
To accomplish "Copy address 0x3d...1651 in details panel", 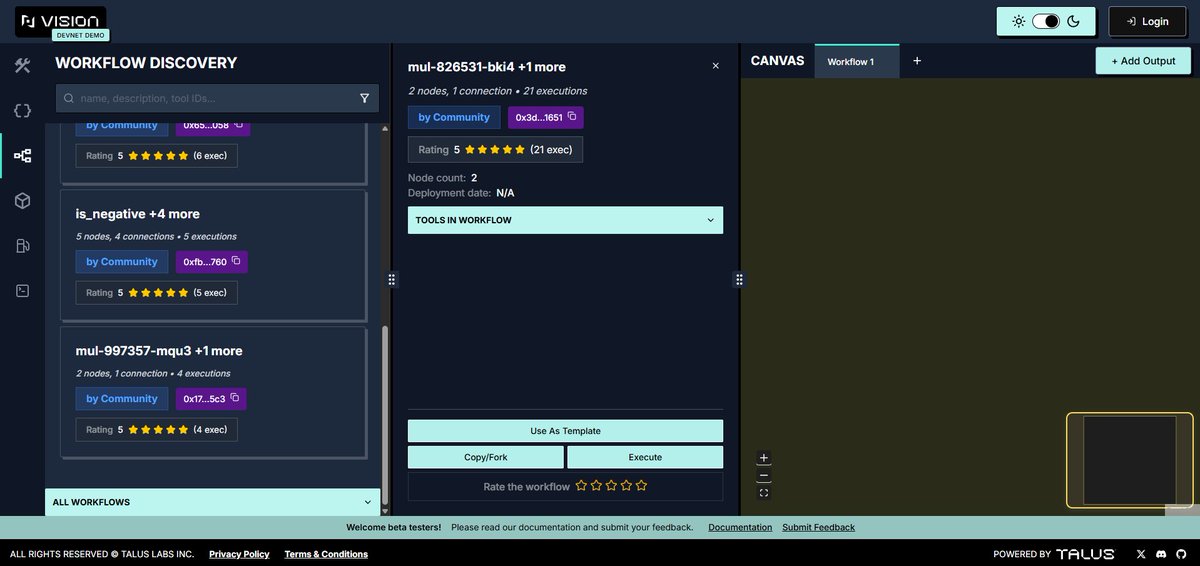I will tap(572, 117).
